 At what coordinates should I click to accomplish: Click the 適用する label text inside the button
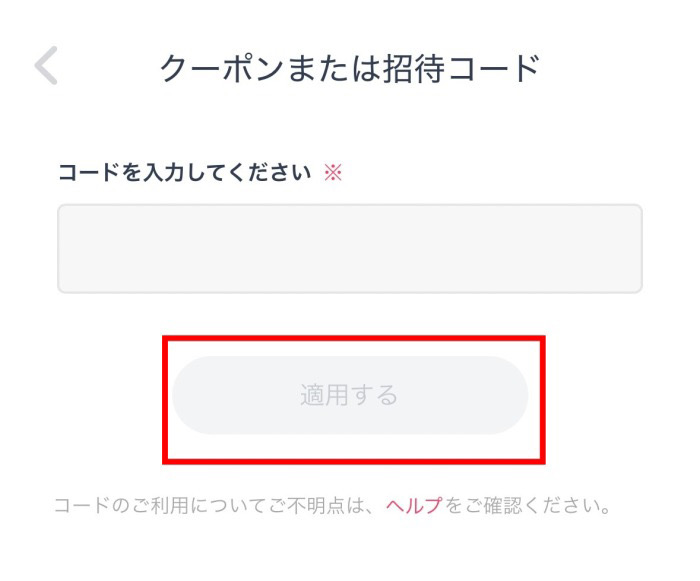coord(349,396)
